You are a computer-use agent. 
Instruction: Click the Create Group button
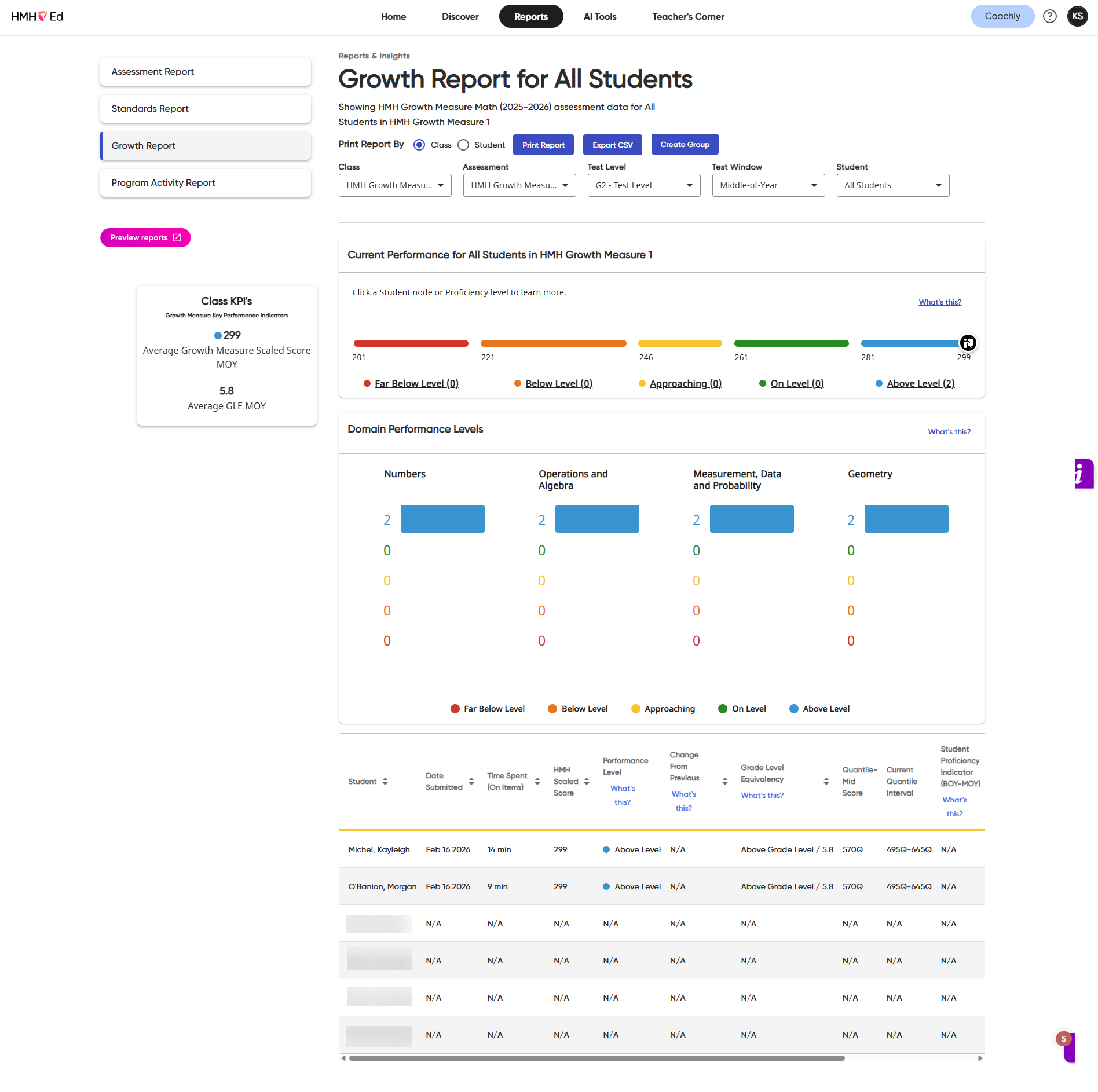tap(685, 144)
